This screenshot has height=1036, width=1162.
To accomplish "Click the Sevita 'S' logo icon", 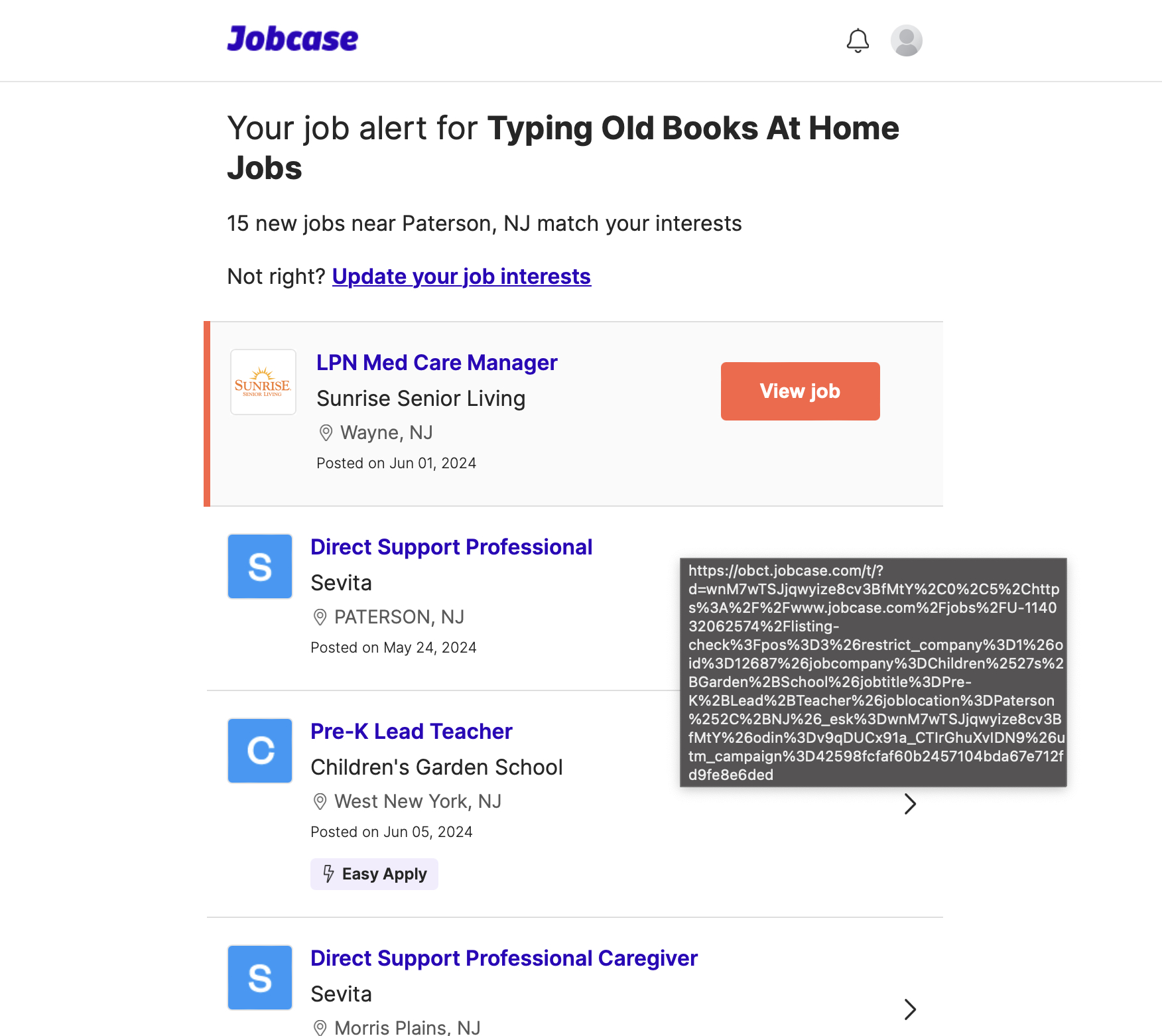I will 259,566.
